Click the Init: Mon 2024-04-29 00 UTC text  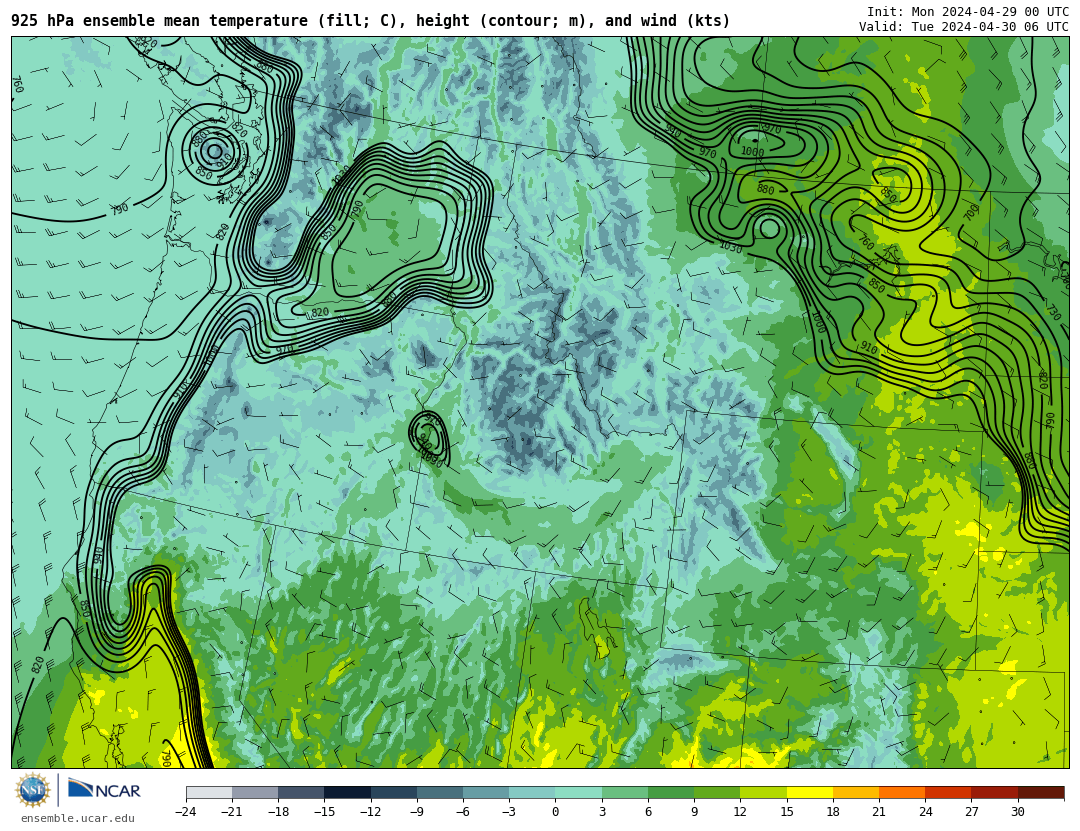click(x=968, y=12)
